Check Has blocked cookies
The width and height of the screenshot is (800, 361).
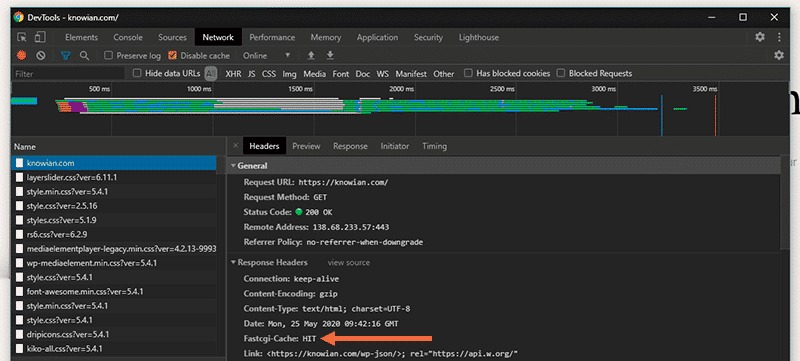(x=468, y=73)
